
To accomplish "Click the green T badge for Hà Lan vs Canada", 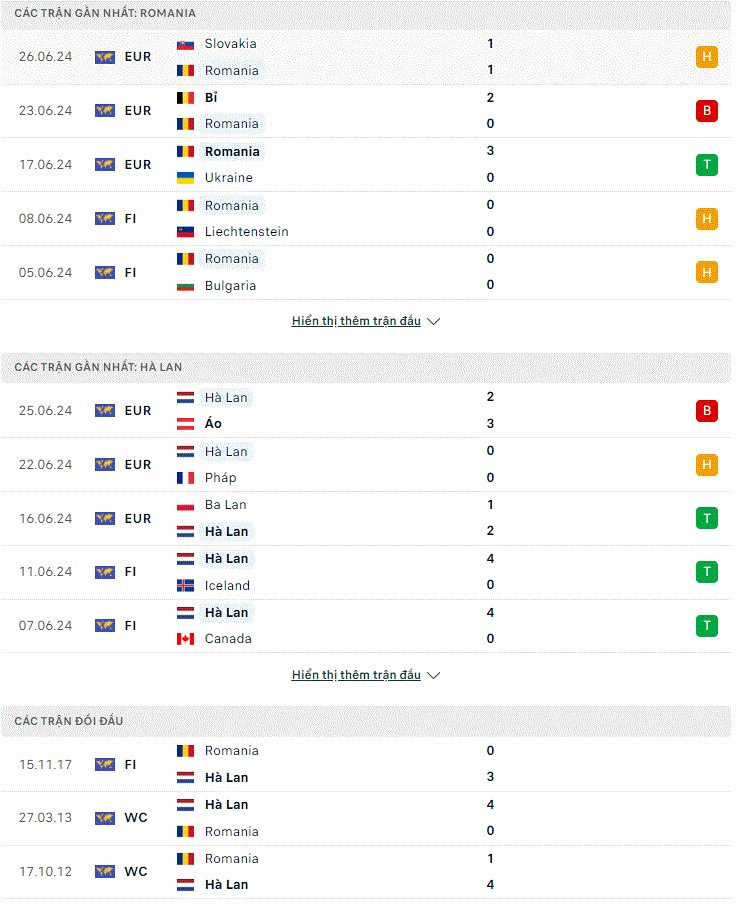I will tap(707, 626).
